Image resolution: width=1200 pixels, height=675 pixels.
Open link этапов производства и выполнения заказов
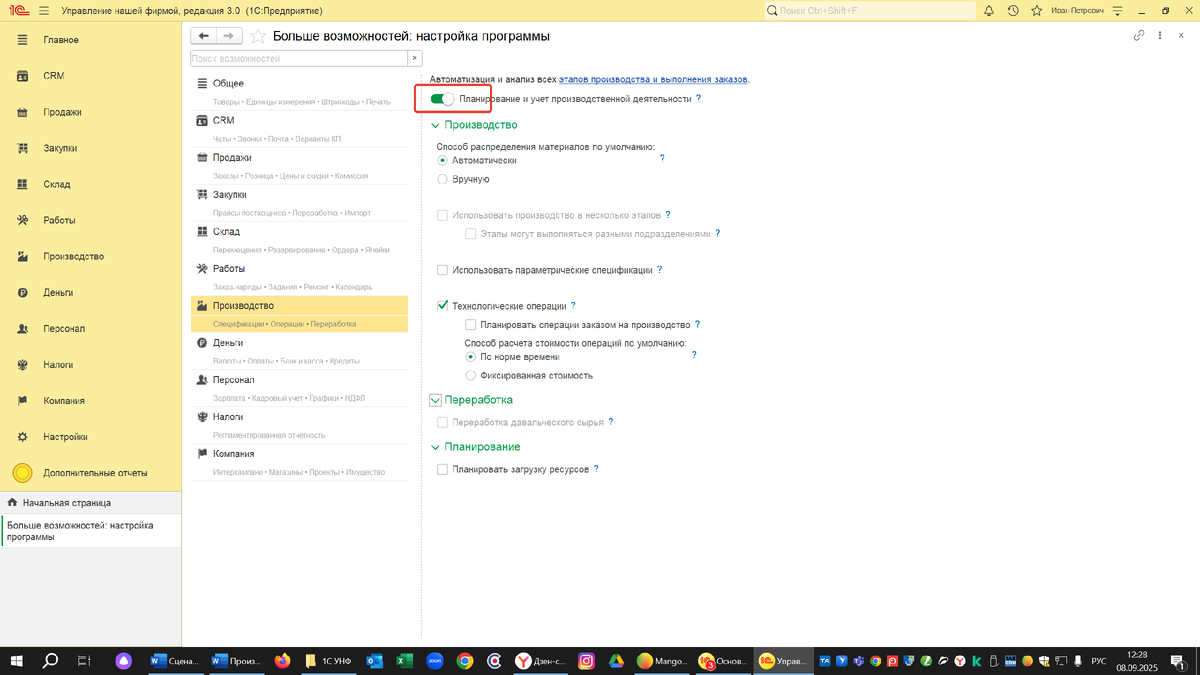[653, 79]
